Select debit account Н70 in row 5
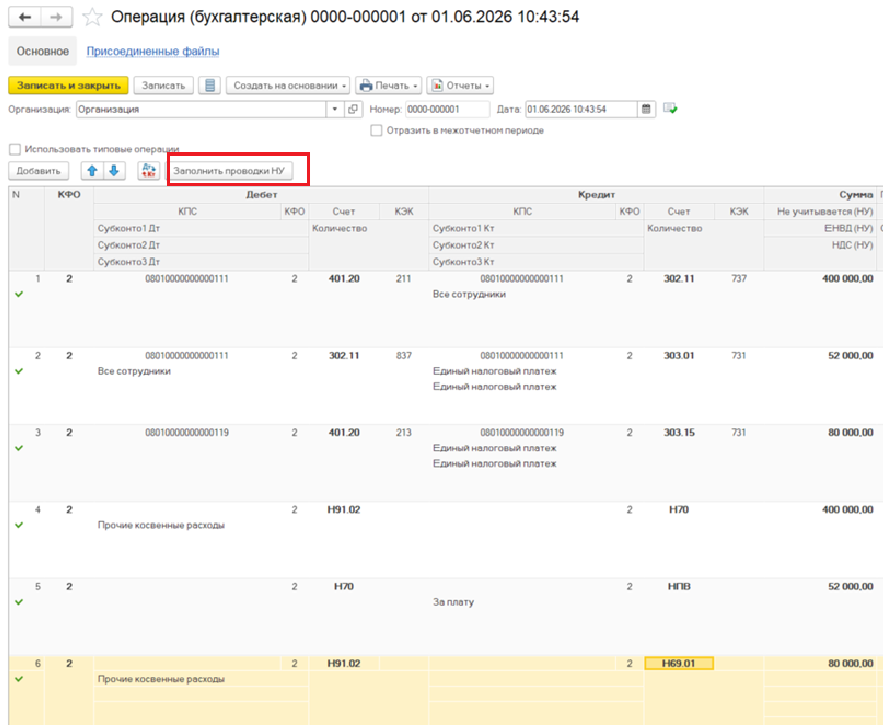Image resolution: width=883 pixels, height=725 pixels. coord(344,587)
